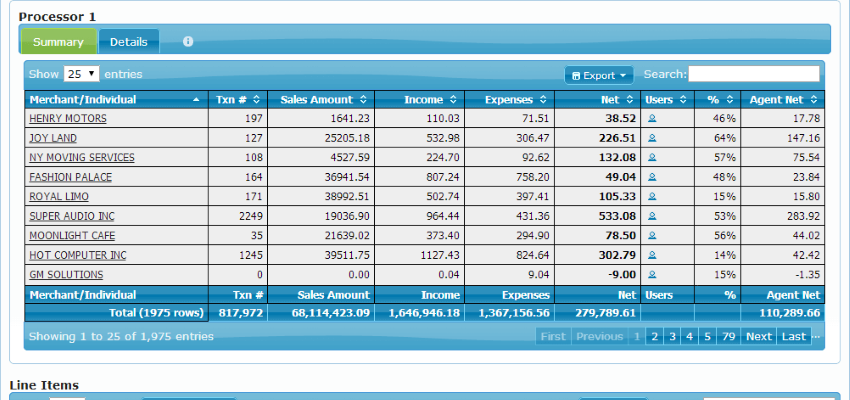Open users icon for HOT COMPUTER INC
This screenshot has width=850, height=400.
pos(652,255)
